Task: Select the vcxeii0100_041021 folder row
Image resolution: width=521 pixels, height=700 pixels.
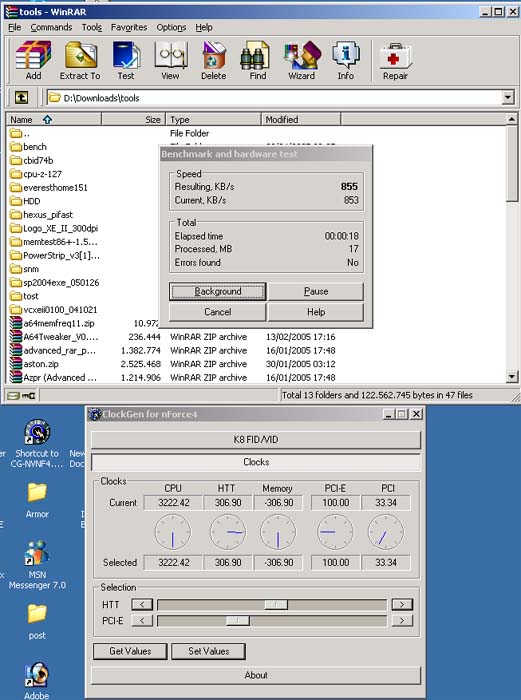Action: click(54, 310)
